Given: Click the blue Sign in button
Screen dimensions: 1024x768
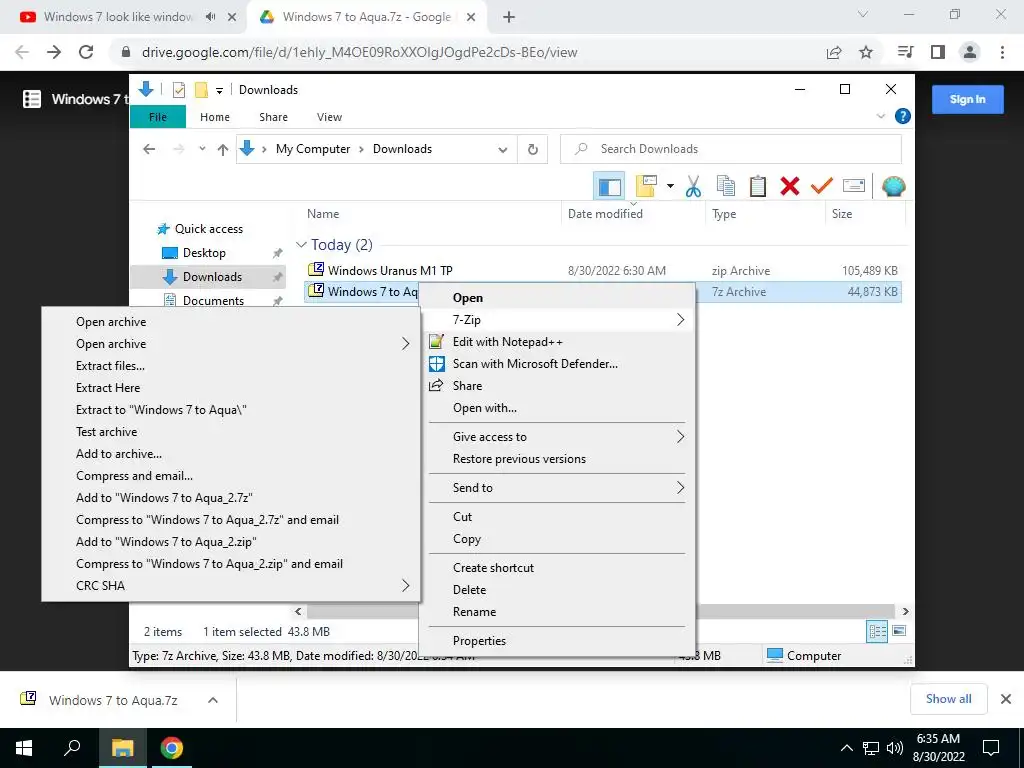Looking at the screenshot, I should 967,99.
